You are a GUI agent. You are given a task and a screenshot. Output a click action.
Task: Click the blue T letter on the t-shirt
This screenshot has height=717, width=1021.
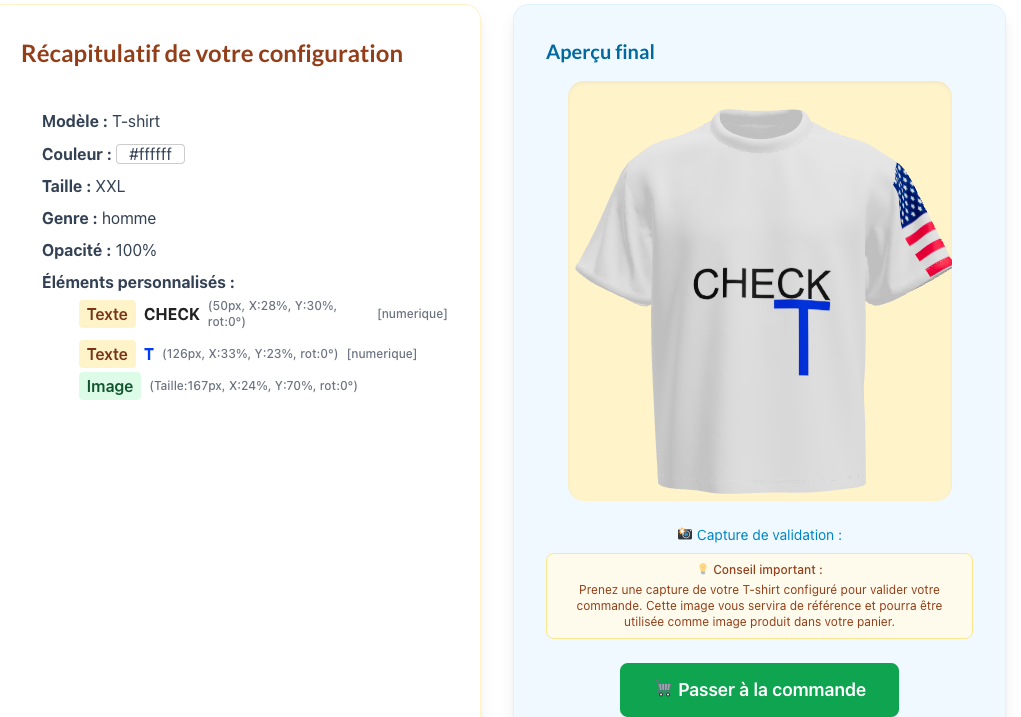803,338
